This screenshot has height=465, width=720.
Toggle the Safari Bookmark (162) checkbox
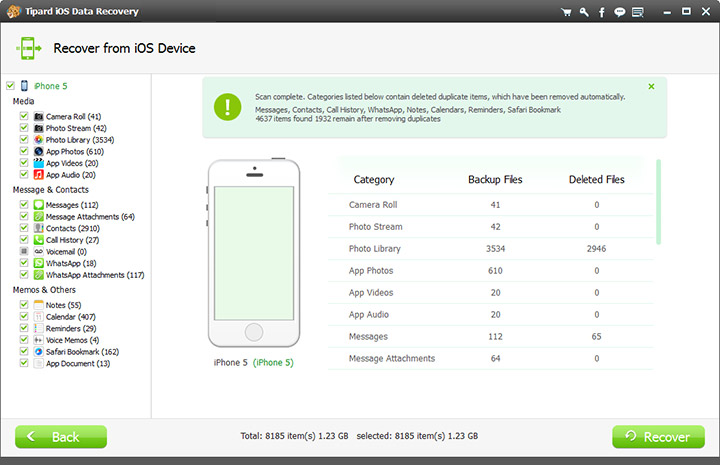(24, 351)
